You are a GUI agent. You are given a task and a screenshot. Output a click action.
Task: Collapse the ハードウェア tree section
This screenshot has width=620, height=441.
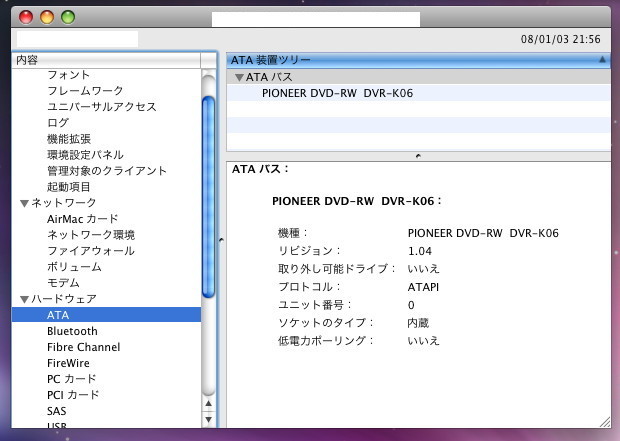24,299
